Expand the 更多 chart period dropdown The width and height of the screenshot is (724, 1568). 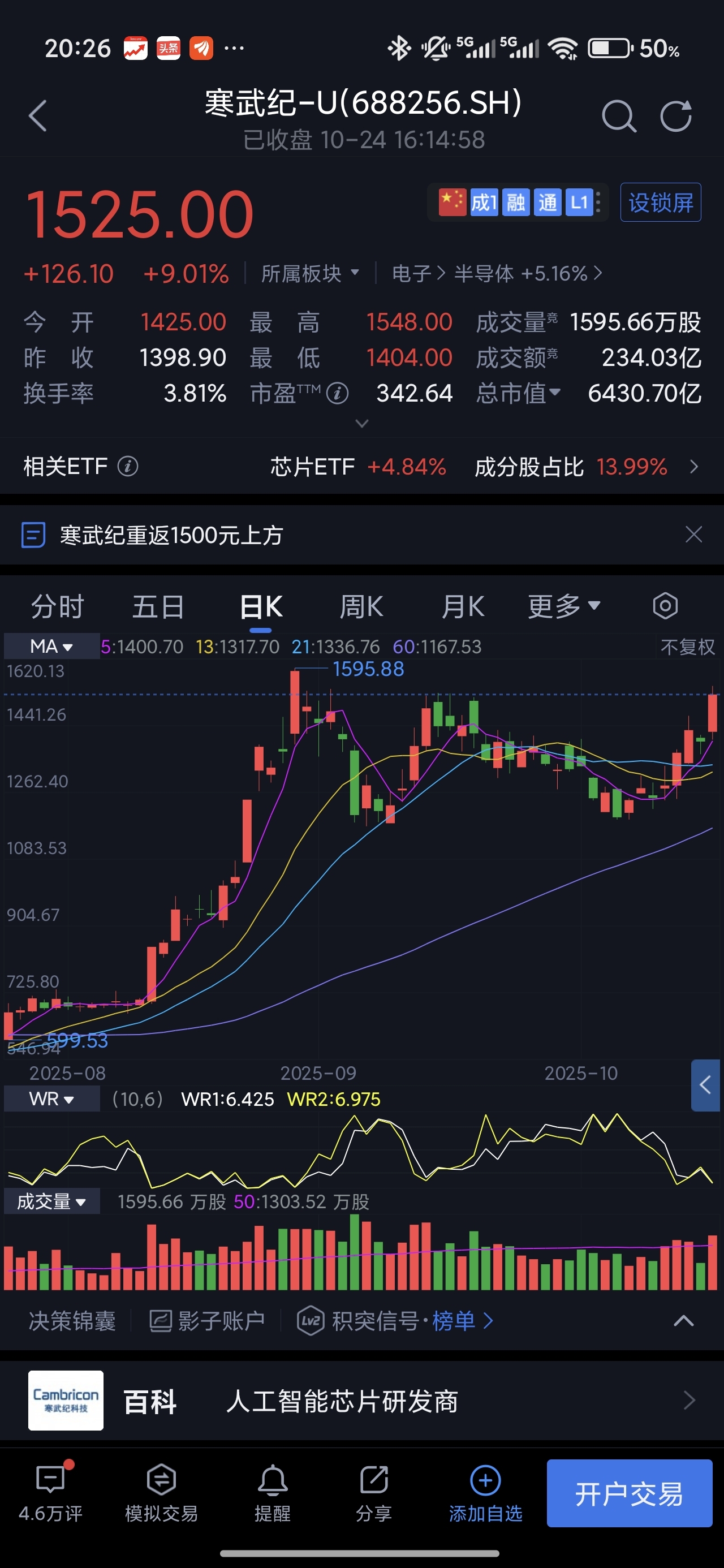pos(564,606)
